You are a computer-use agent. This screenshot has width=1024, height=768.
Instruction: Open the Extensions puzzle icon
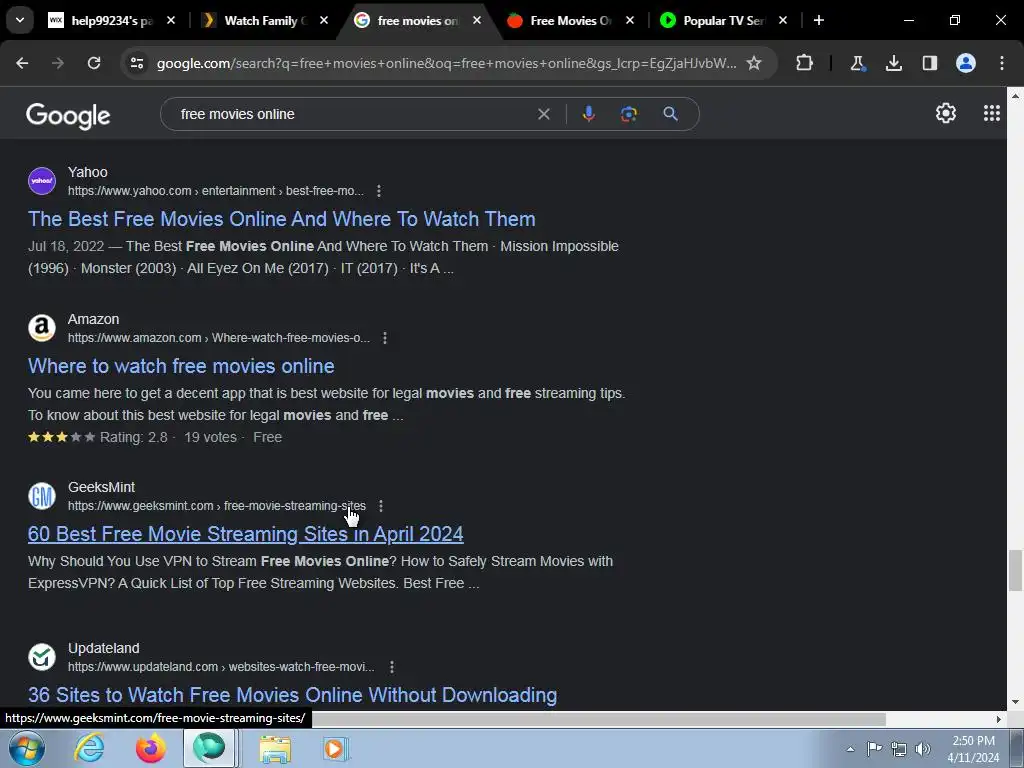click(805, 63)
